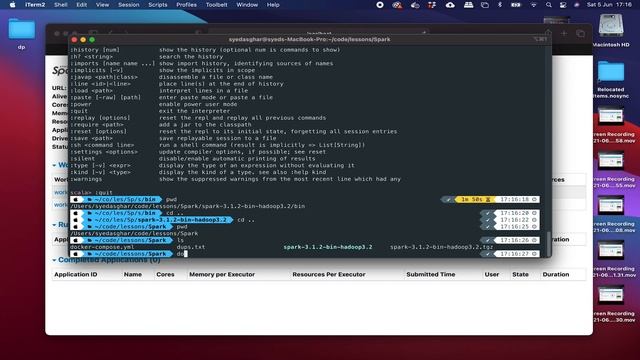Click the Bluetooth menu bar icon
Screen dimensions: 640x360
500,5
